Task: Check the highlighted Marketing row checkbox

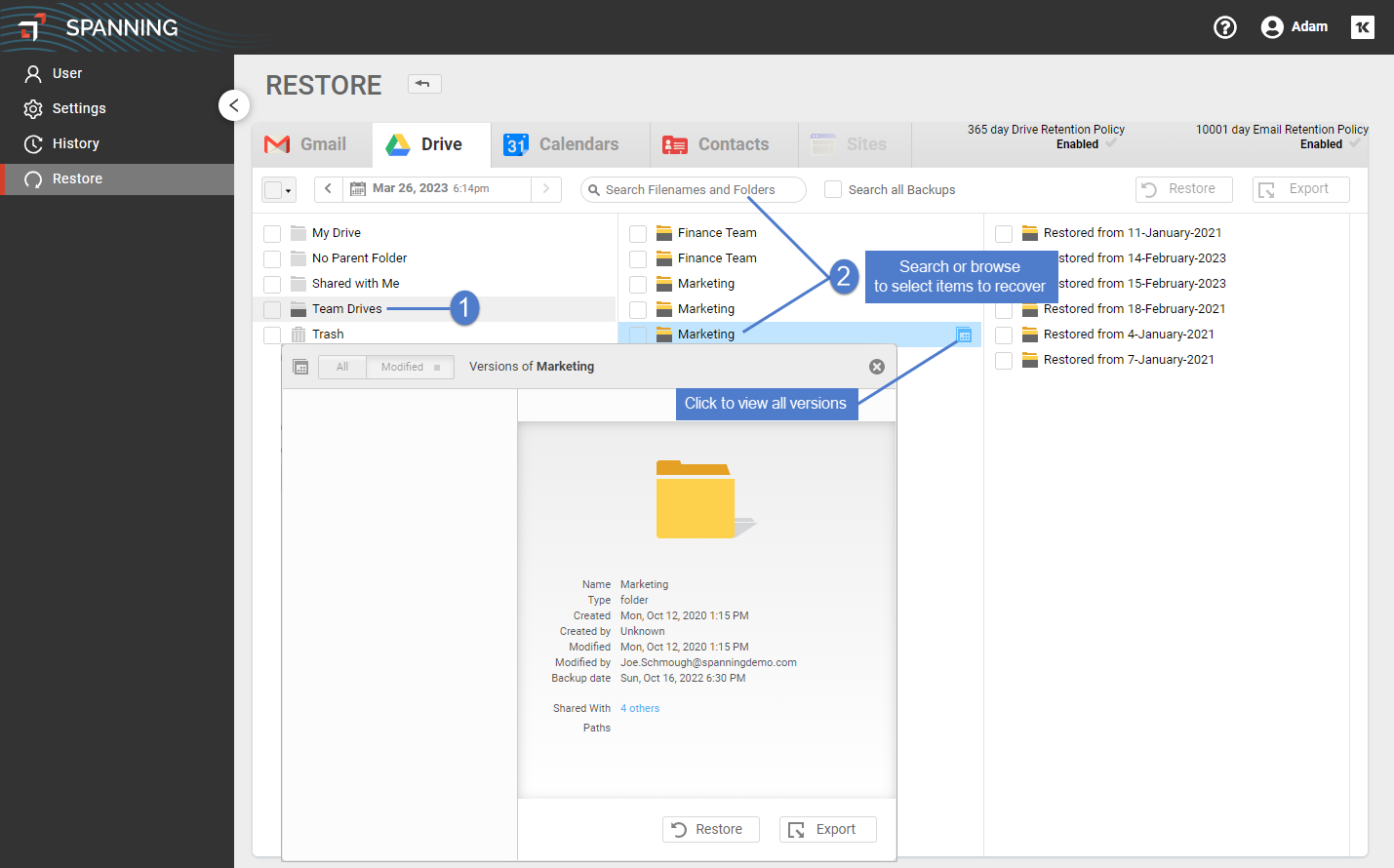Action: (638, 335)
